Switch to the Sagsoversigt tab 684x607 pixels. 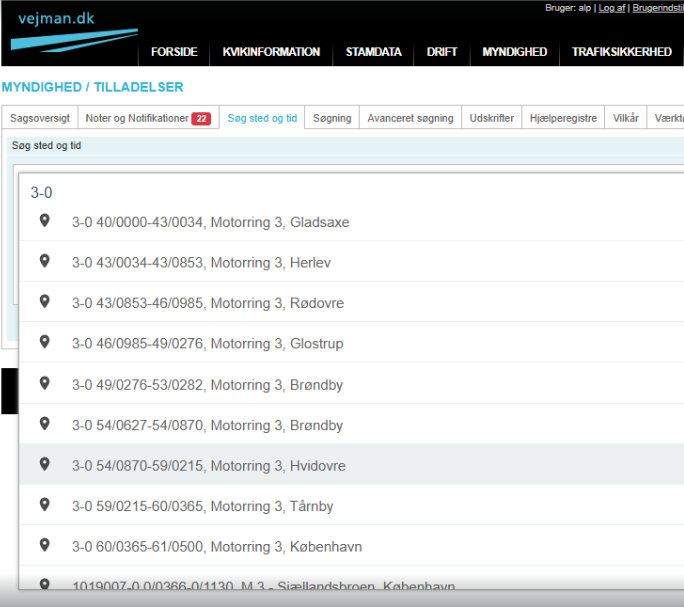point(40,118)
